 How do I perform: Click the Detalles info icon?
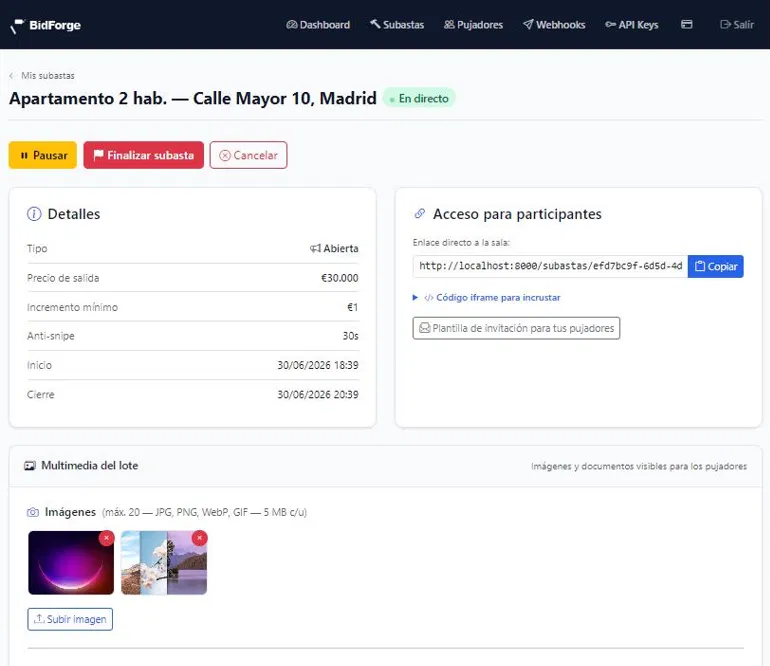tap(34, 214)
